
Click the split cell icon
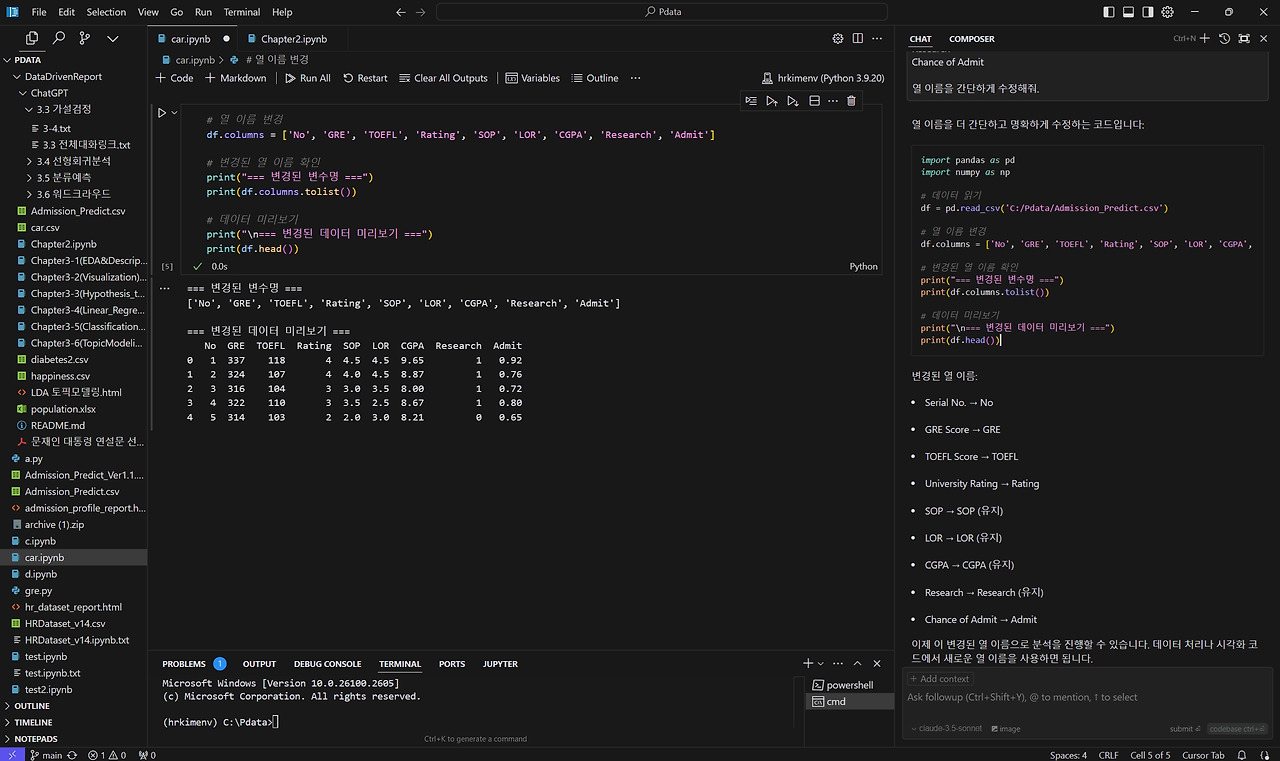(814, 101)
